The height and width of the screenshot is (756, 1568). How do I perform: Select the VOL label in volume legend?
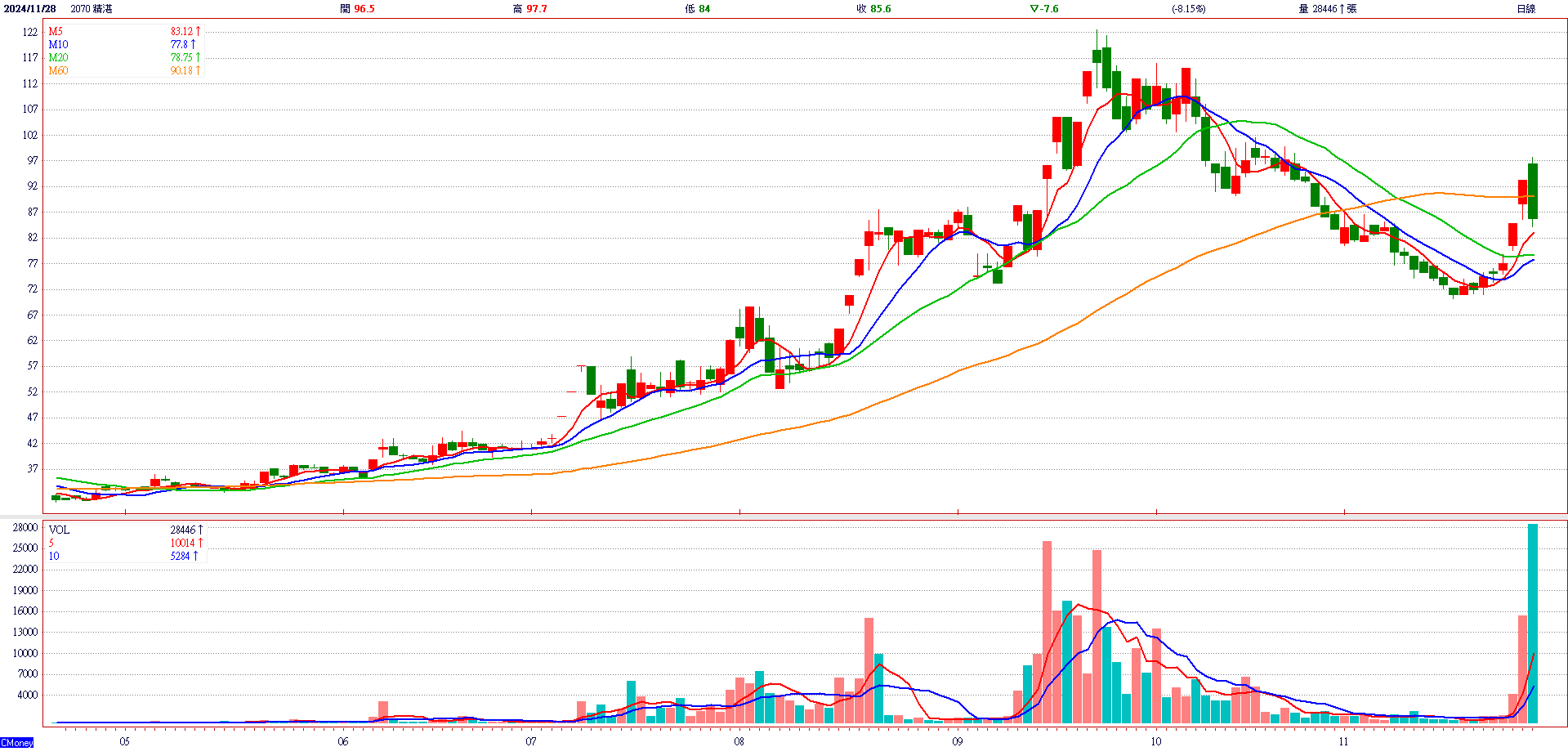point(59,530)
